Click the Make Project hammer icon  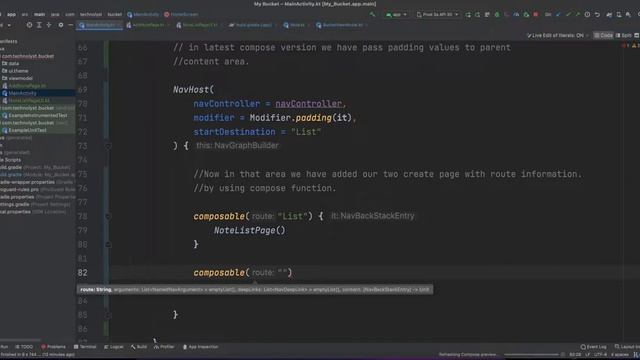pos(372,14)
